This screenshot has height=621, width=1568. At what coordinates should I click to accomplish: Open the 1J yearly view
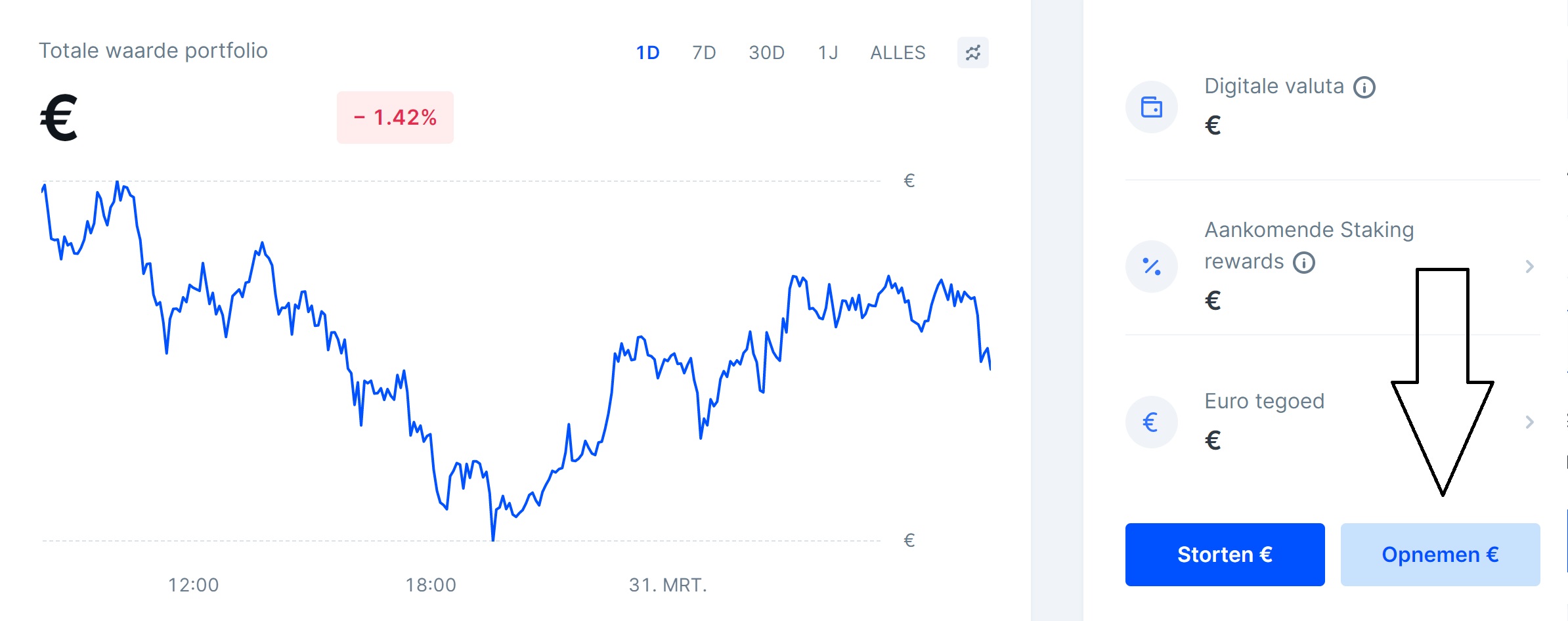827,53
